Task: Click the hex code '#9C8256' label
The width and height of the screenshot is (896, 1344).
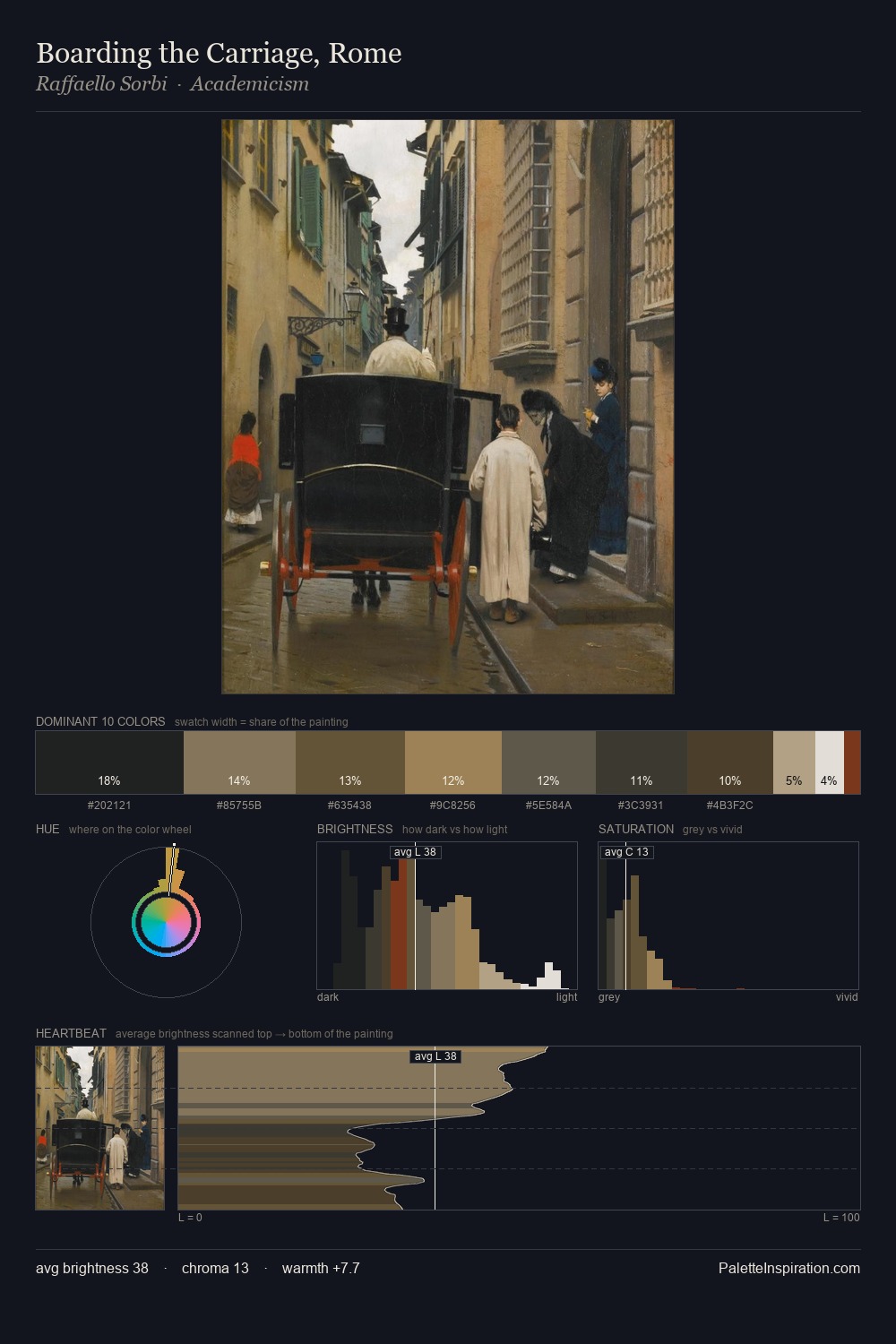Action: [453, 806]
